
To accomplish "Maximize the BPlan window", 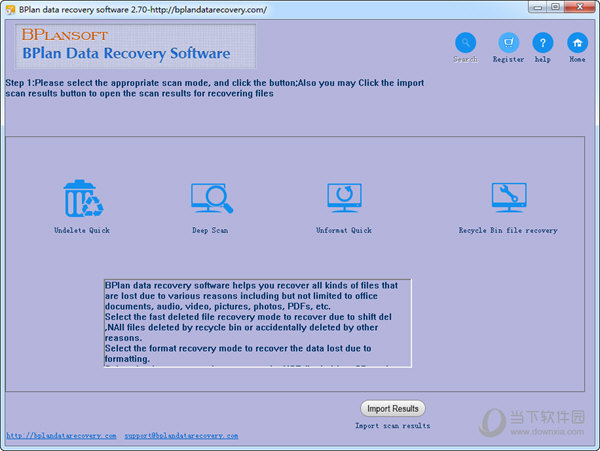I will (x=555, y=7).
